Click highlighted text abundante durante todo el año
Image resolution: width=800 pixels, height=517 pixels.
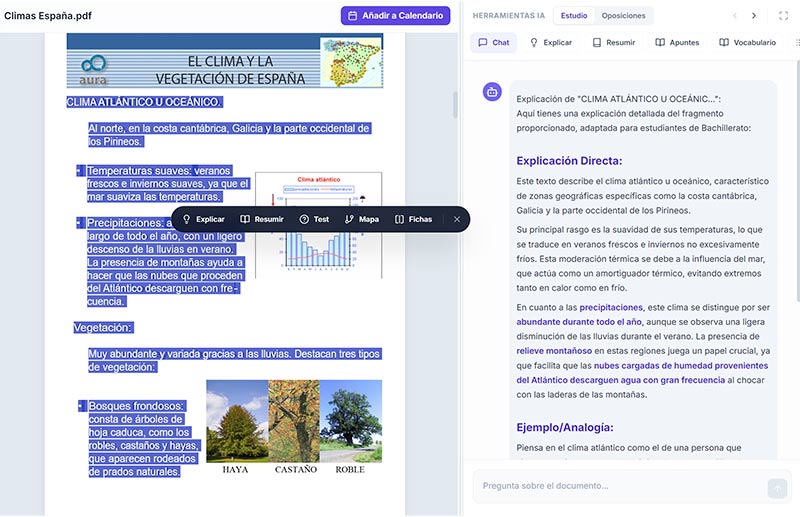tap(579, 322)
